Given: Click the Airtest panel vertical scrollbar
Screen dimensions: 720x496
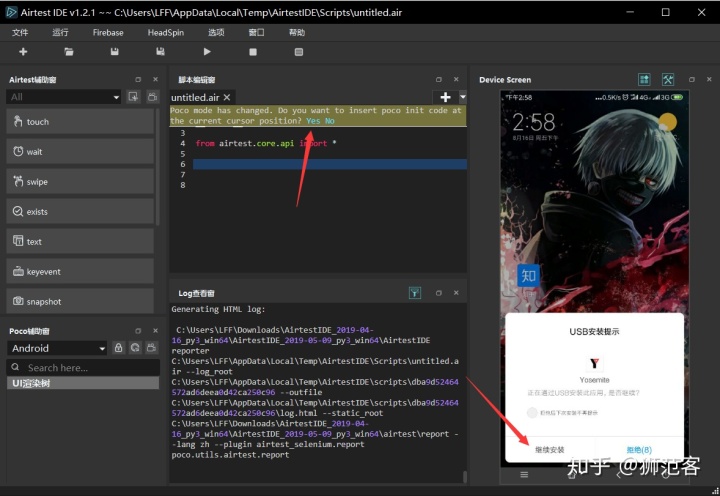Looking at the screenshot, I should pyautogui.click(x=158, y=168).
